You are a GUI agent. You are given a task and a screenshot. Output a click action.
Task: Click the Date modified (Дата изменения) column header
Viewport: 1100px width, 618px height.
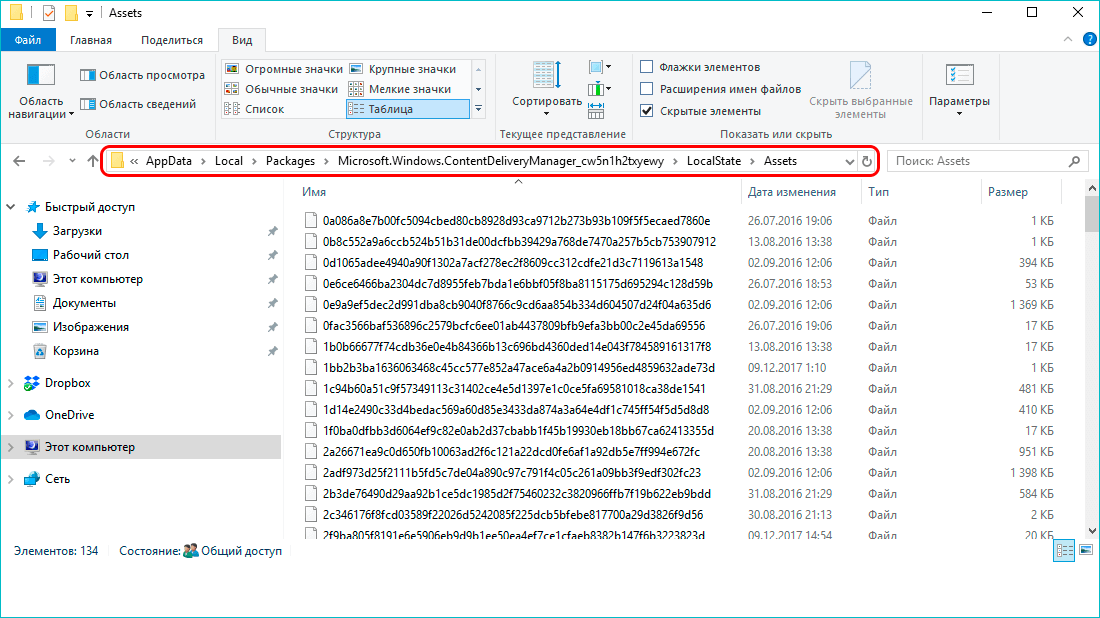click(x=791, y=192)
